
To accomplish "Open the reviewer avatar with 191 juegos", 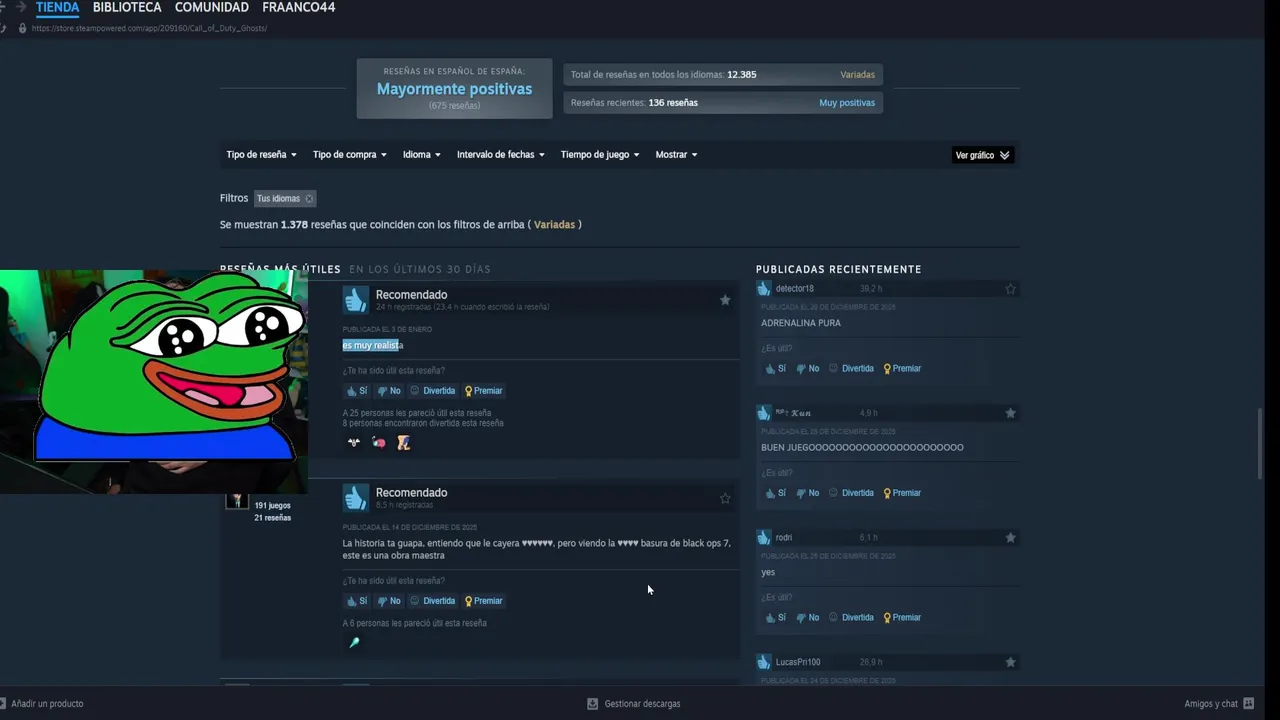I will (x=237, y=501).
